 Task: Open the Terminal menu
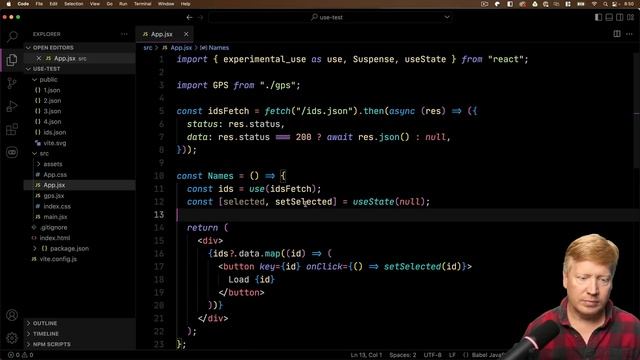[143, 4]
